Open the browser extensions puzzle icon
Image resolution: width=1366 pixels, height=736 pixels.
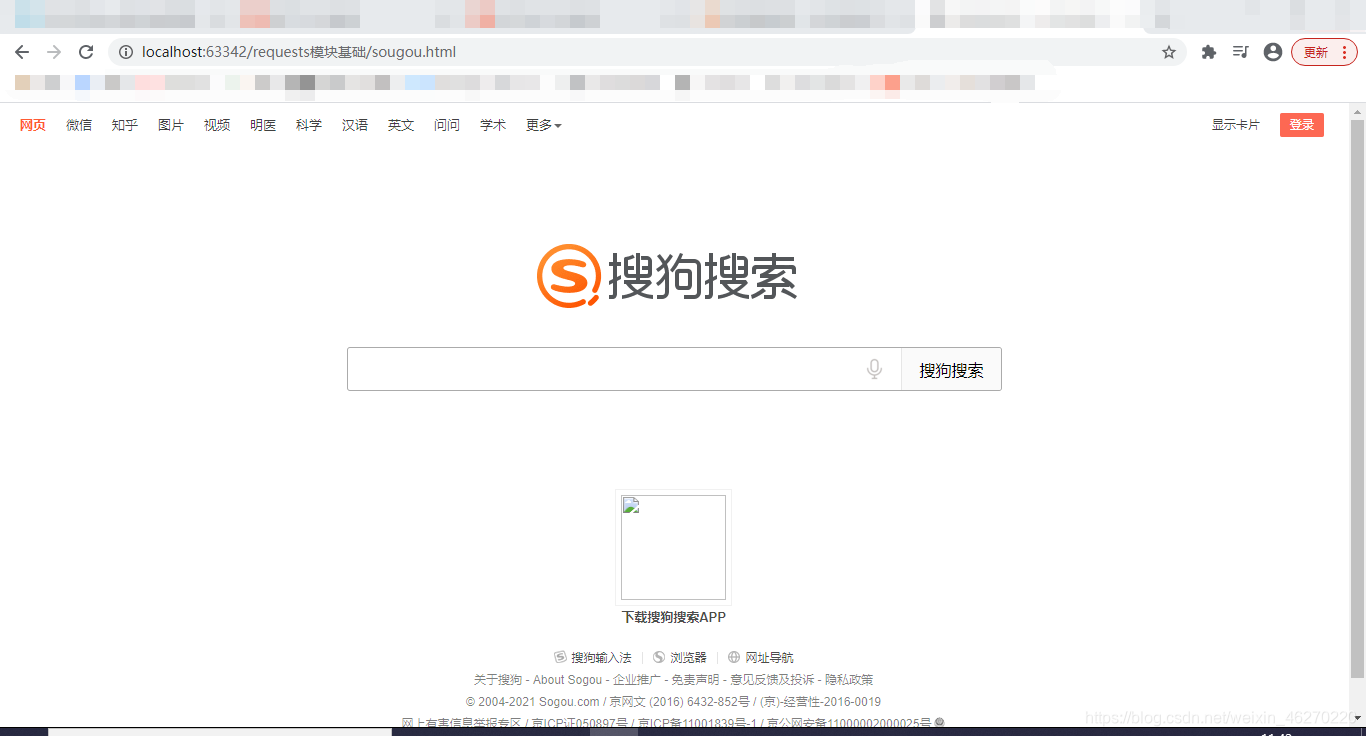[x=1208, y=51]
